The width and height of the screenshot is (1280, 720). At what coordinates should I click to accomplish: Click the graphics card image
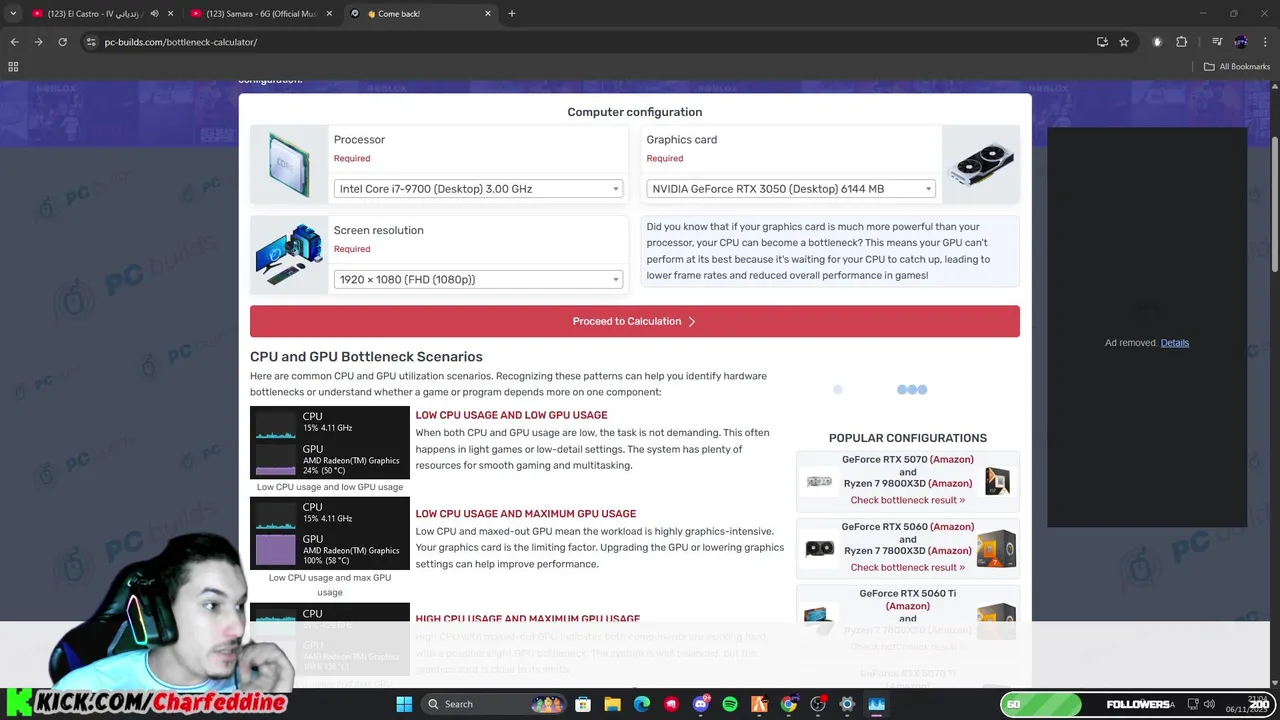pos(981,165)
